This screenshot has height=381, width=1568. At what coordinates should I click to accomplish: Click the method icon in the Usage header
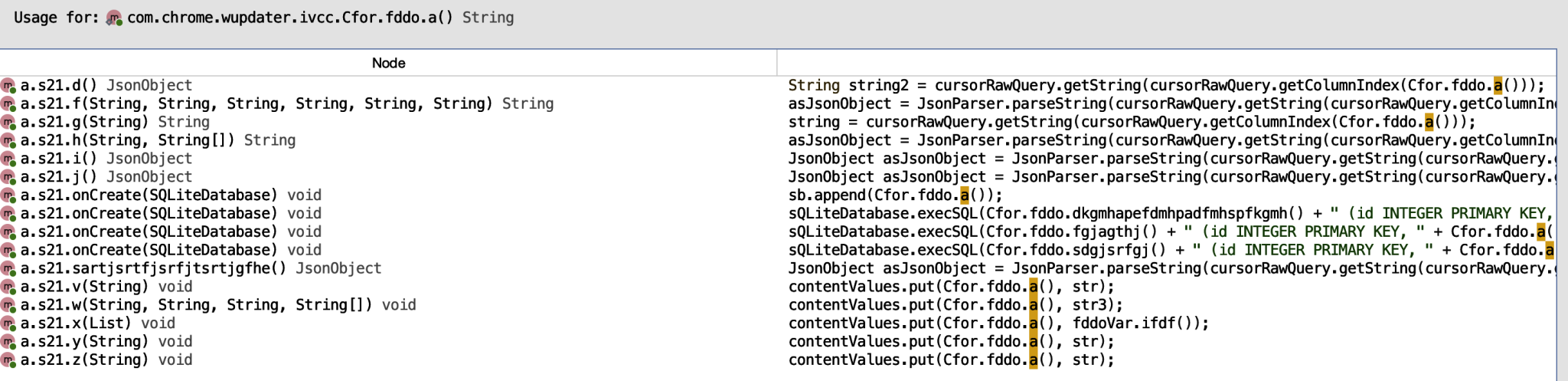[x=114, y=18]
